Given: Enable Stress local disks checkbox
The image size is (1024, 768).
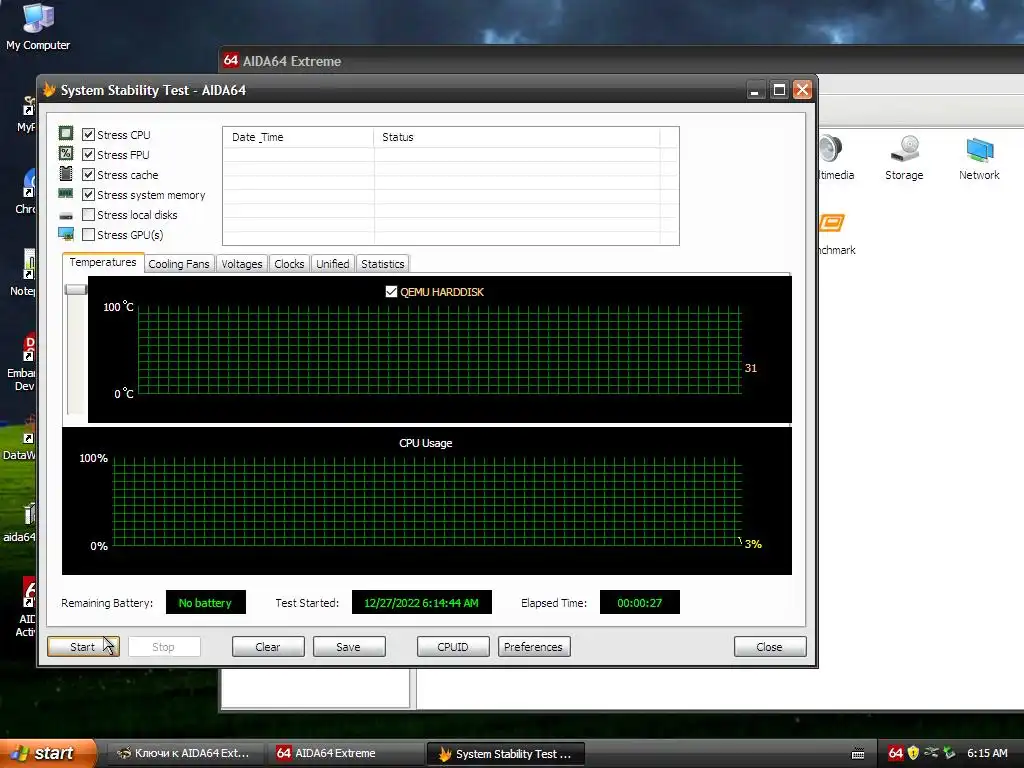Looking at the screenshot, I should pyautogui.click(x=89, y=215).
